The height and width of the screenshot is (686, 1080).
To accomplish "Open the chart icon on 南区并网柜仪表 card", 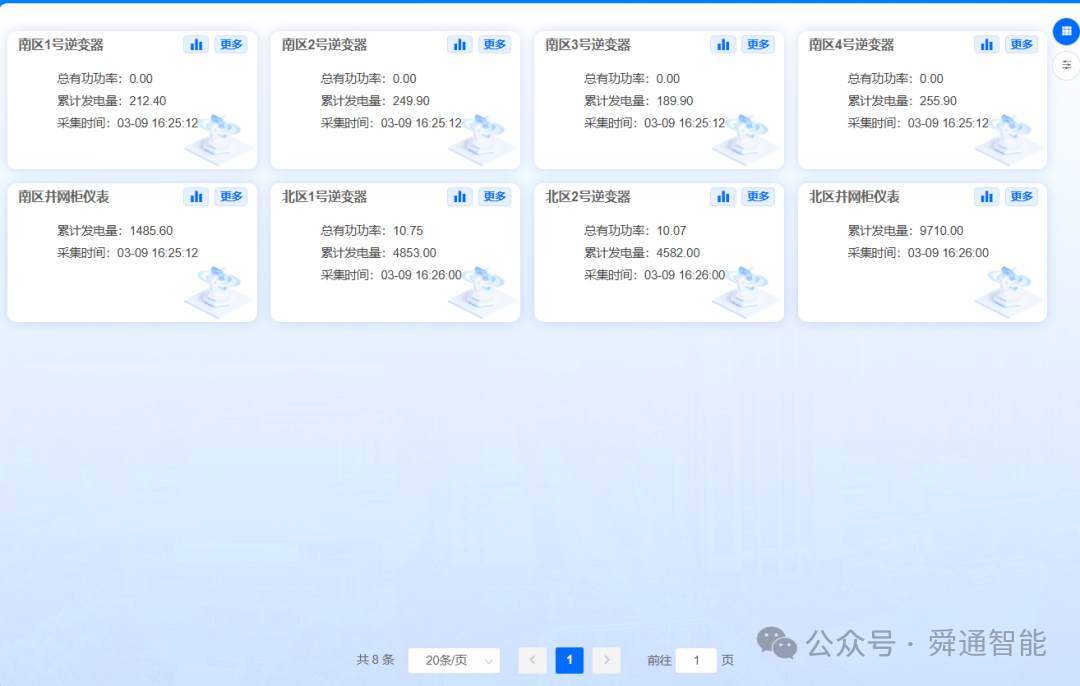I will [x=196, y=196].
